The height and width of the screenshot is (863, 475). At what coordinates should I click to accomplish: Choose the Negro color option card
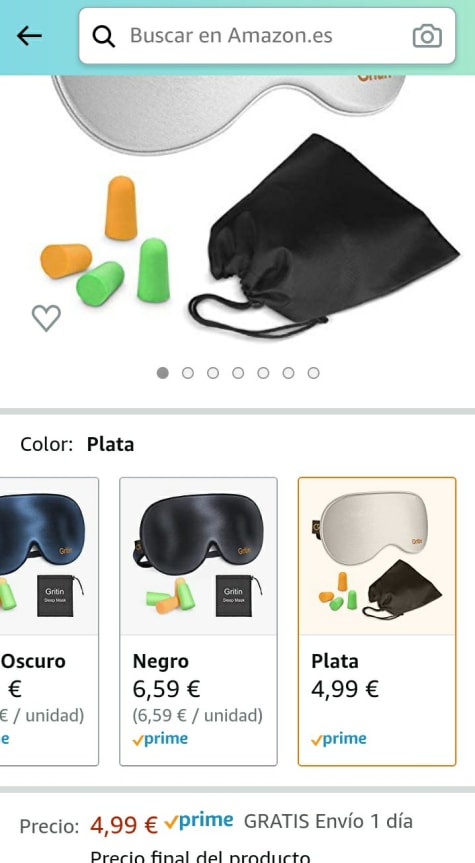click(x=198, y=621)
